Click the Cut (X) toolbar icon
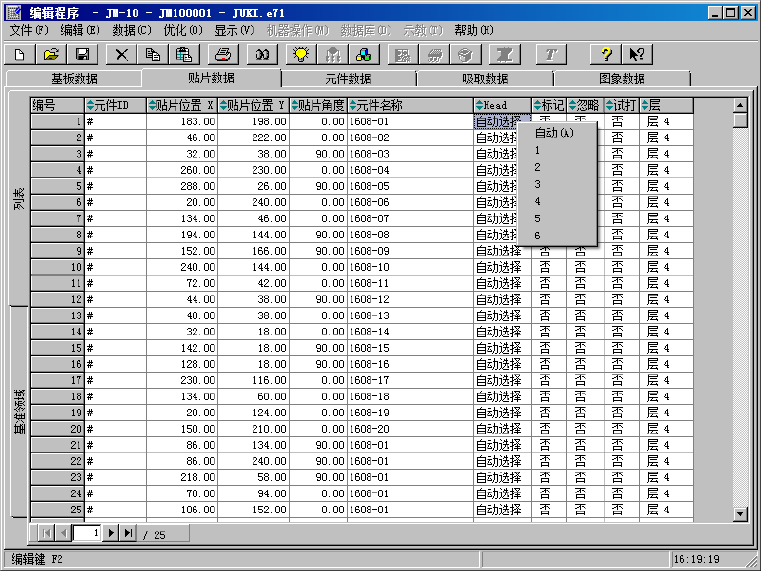The image size is (761, 571). 121,54
